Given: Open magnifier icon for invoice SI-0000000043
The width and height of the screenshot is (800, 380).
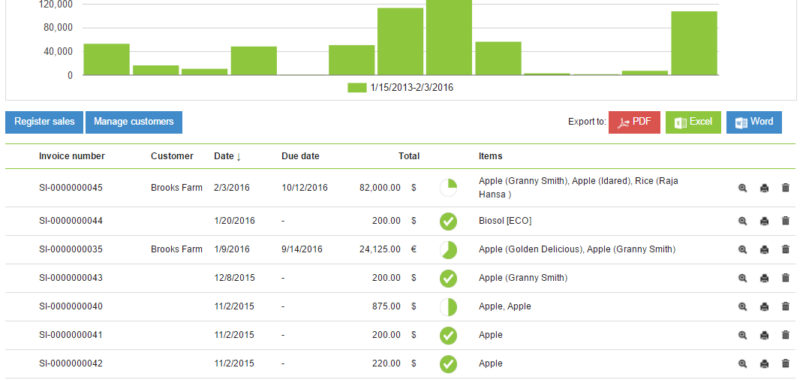Looking at the screenshot, I should pyautogui.click(x=742, y=278).
